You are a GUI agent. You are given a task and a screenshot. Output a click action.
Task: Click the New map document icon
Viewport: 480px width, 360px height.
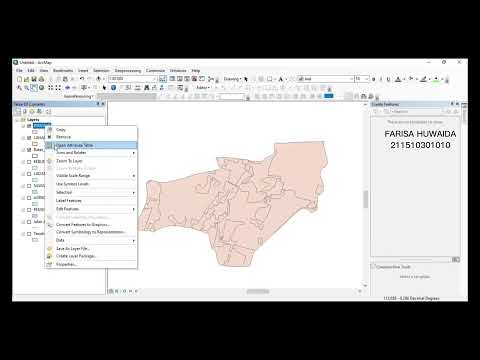coord(19,79)
